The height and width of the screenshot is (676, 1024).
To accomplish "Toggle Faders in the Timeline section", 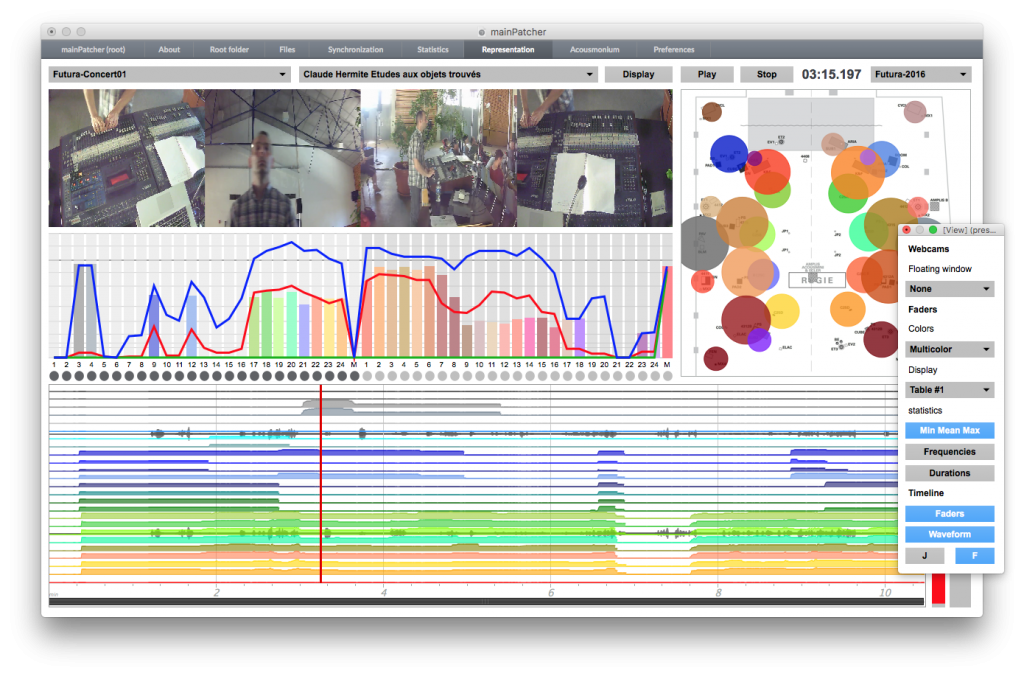I will (x=950, y=514).
